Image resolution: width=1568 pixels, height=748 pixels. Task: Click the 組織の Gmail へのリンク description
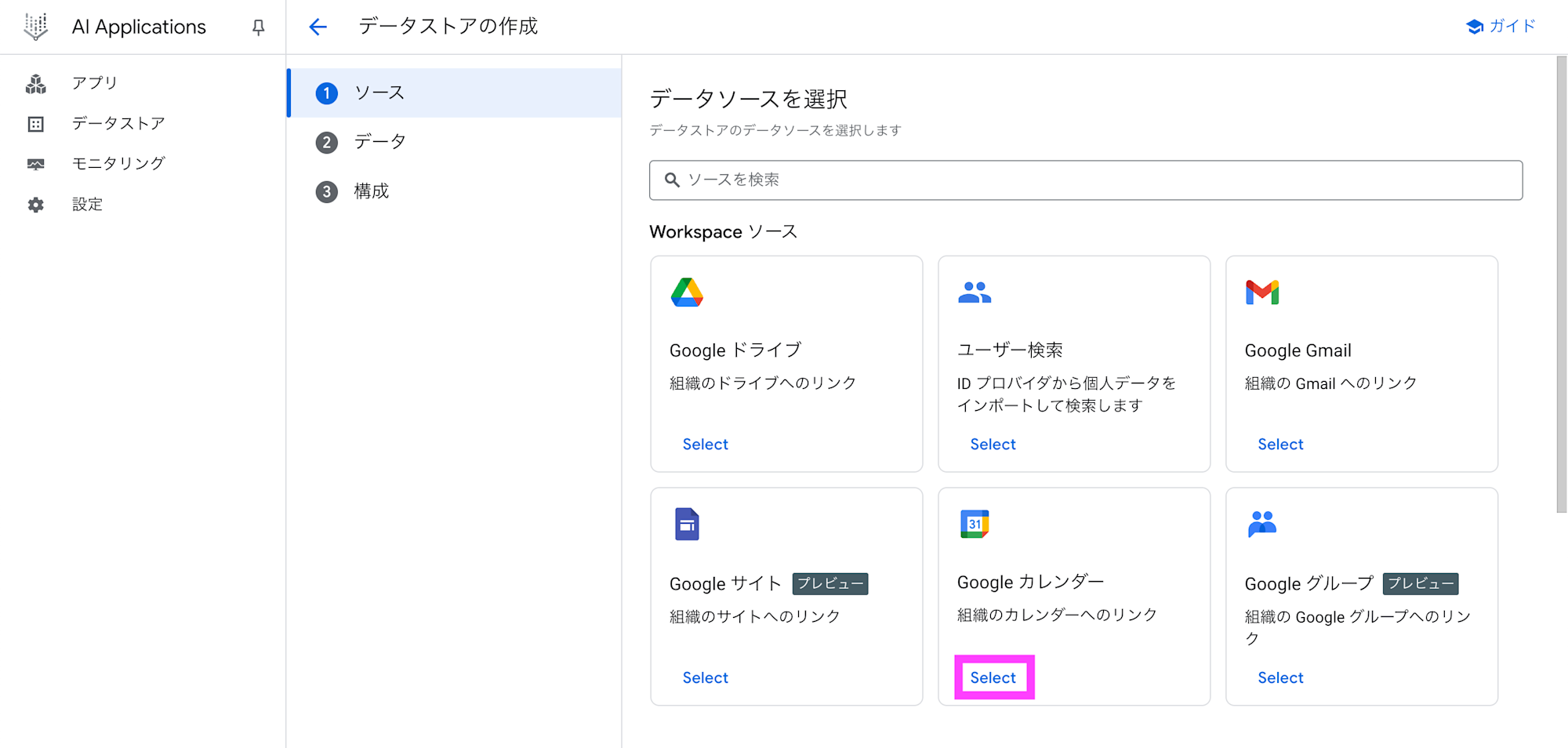coord(1330,383)
